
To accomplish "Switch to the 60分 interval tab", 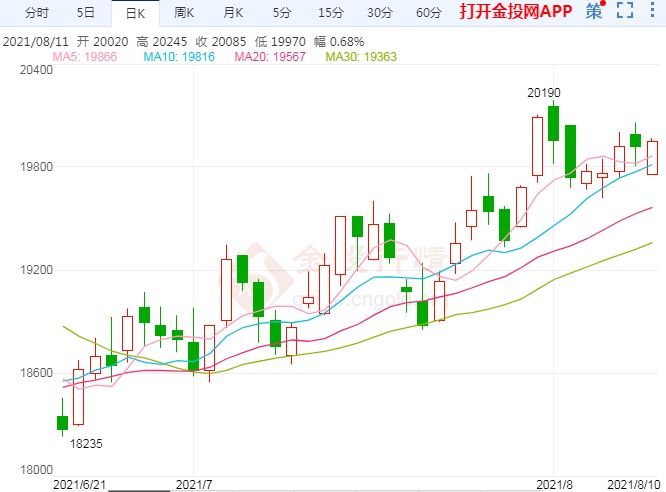I will pos(429,13).
